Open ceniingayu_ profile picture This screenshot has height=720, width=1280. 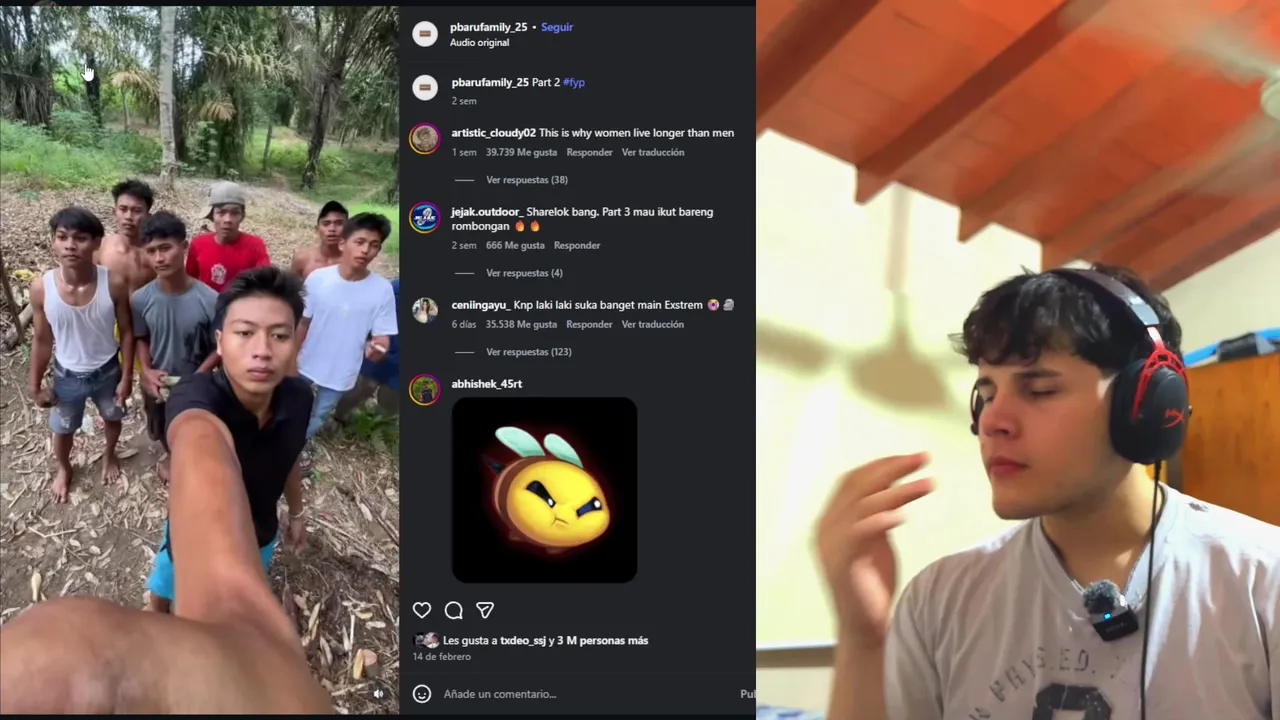(x=425, y=310)
